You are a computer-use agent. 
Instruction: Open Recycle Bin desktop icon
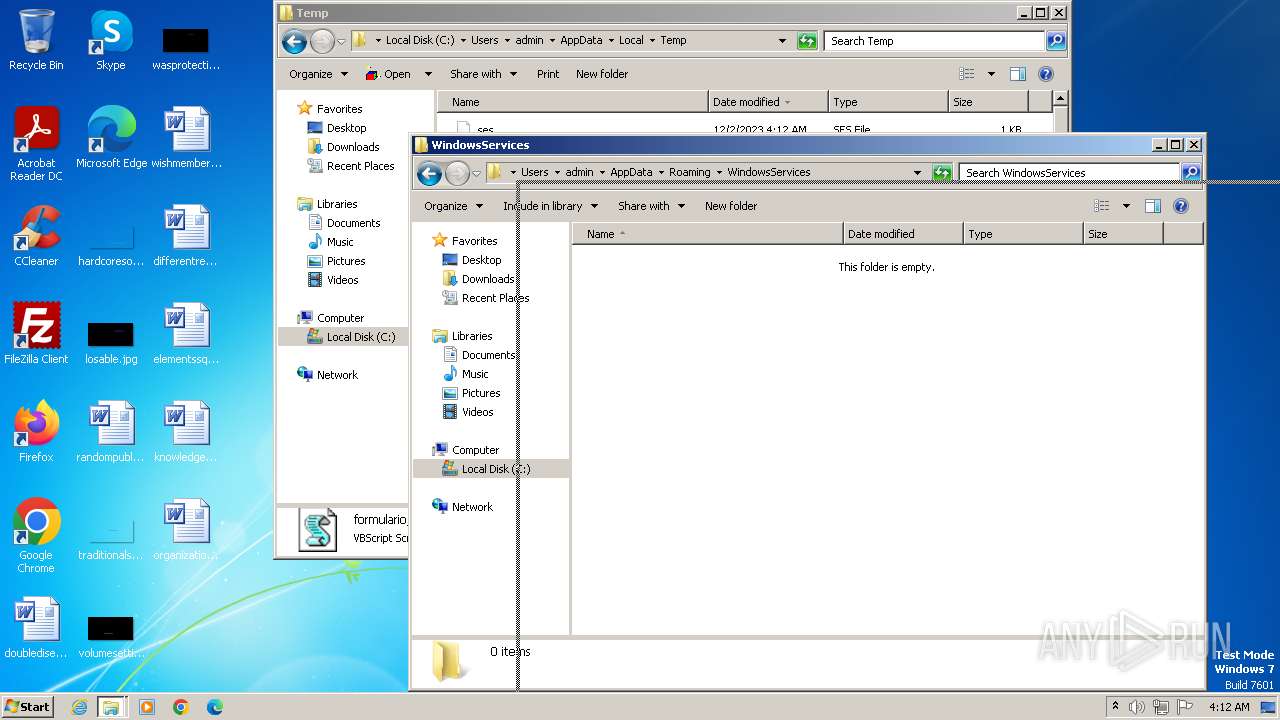tap(36, 40)
